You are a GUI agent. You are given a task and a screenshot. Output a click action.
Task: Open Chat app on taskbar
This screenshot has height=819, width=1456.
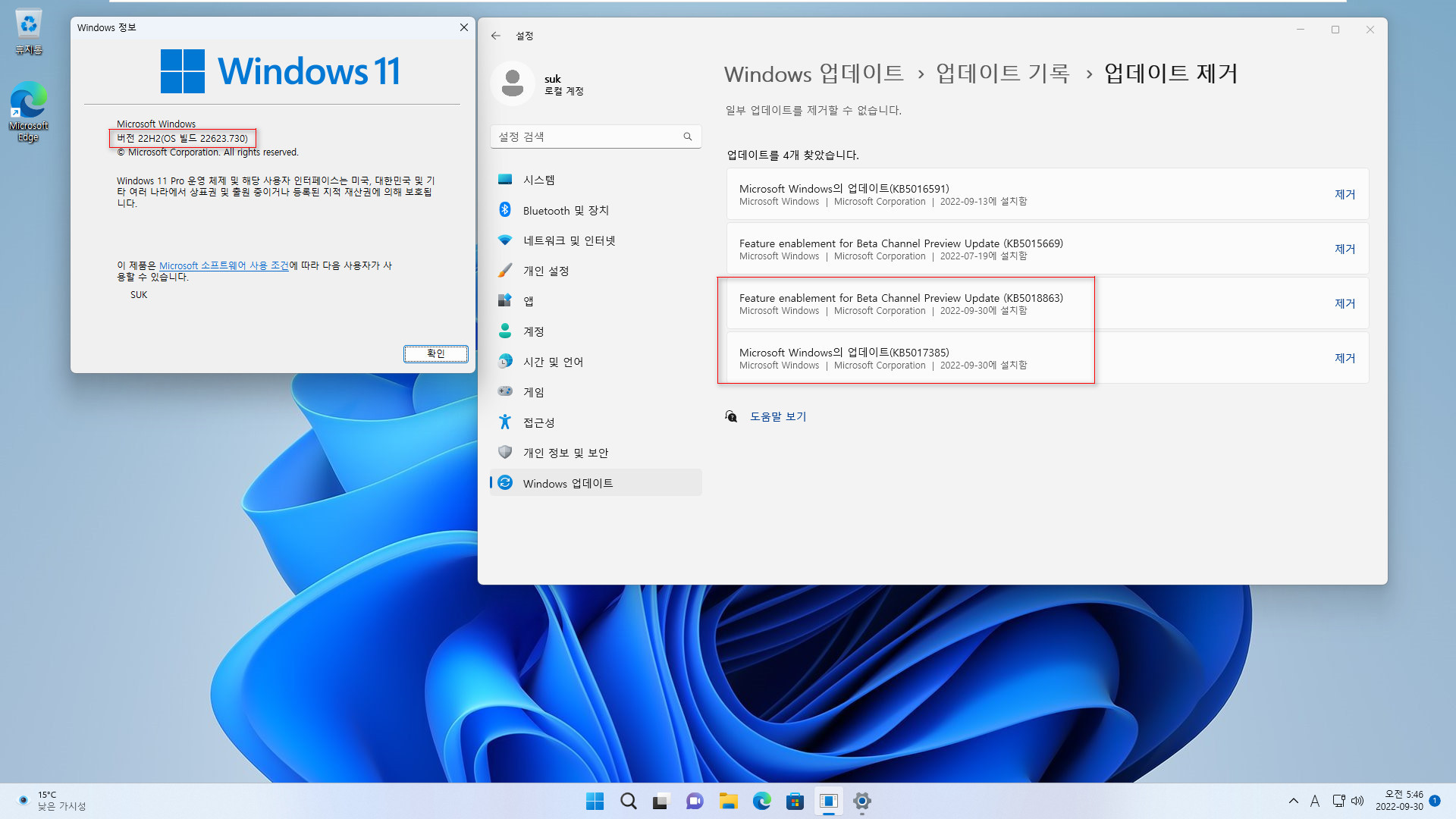coord(695,801)
